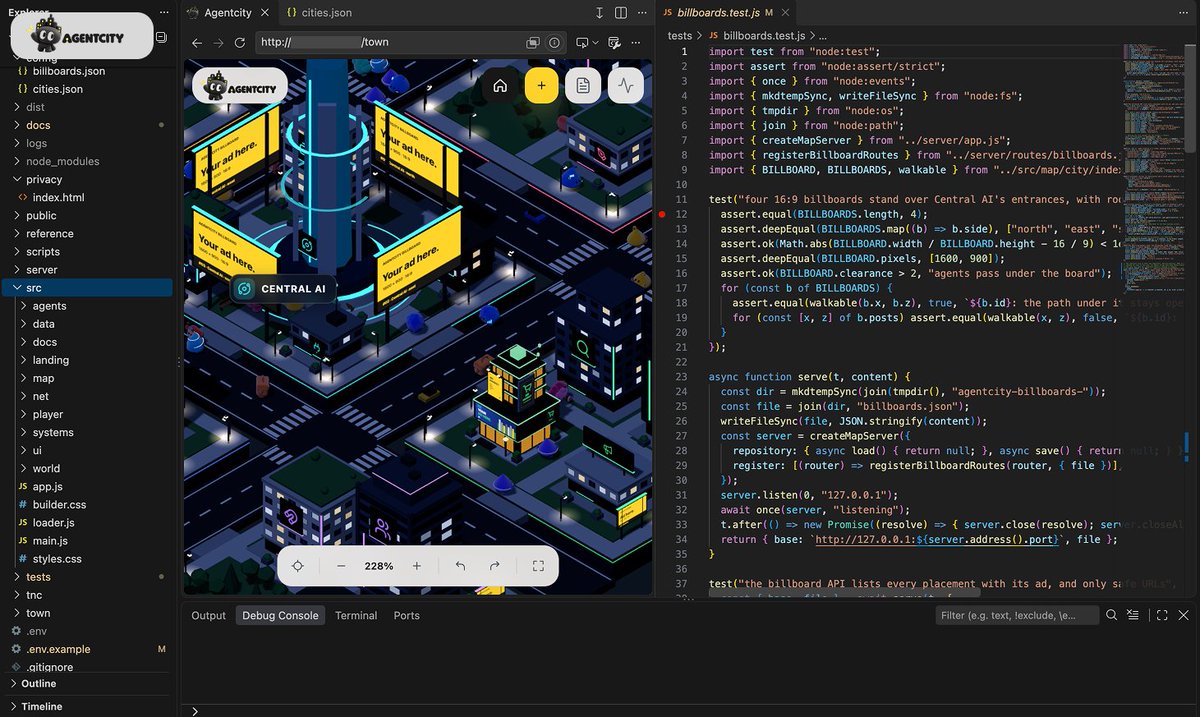The image size is (1200, 717).
Task: Open the Output panel tab
Action: tap(209, 616)
